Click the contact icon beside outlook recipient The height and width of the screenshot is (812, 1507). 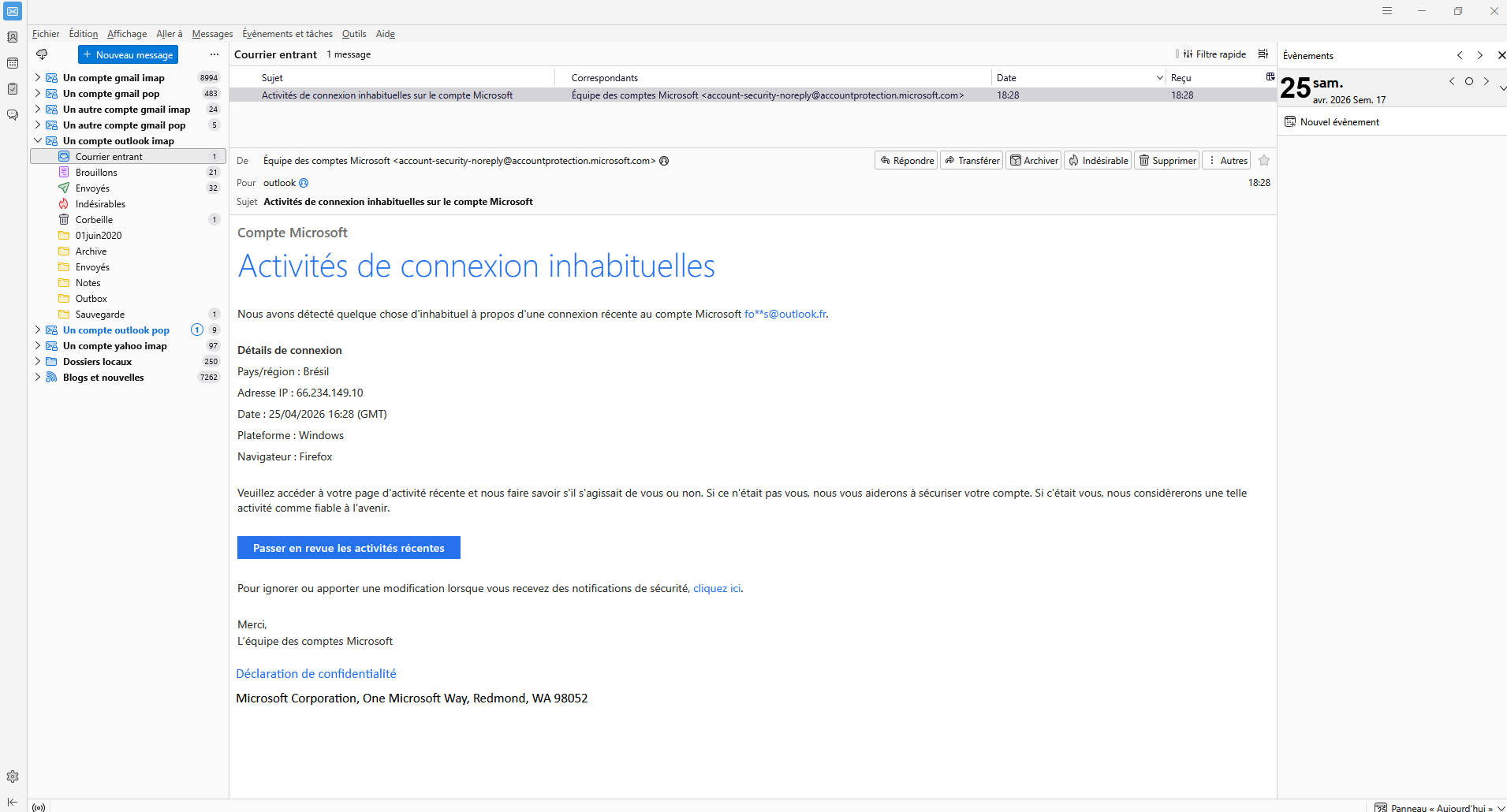(304, 183)
